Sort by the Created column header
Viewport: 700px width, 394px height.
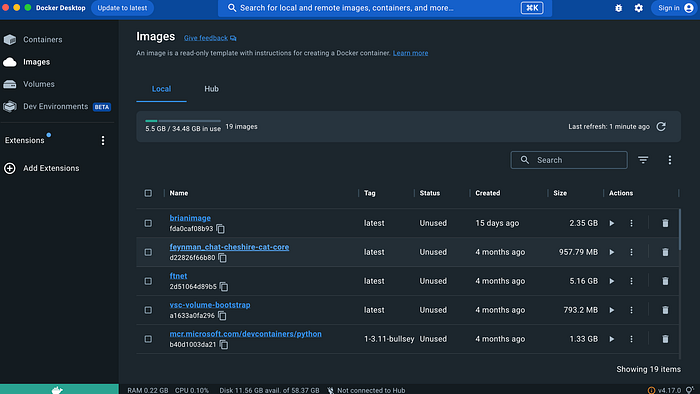[488, 193]
